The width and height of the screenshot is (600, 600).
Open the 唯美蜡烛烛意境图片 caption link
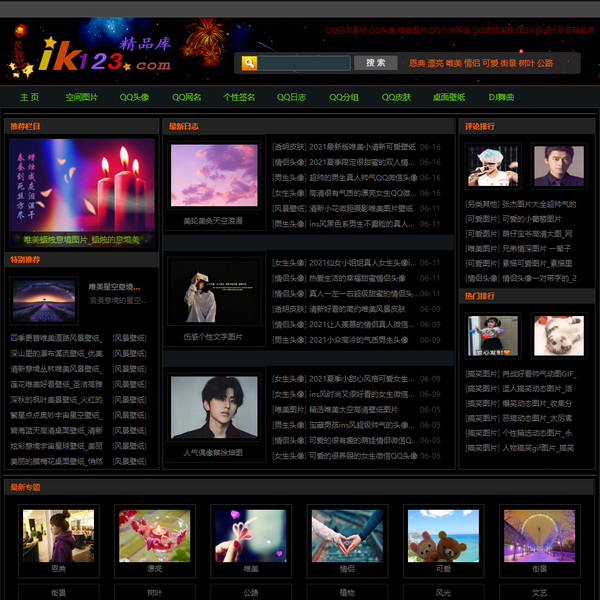pyautogui.click(x=82, y=240)
